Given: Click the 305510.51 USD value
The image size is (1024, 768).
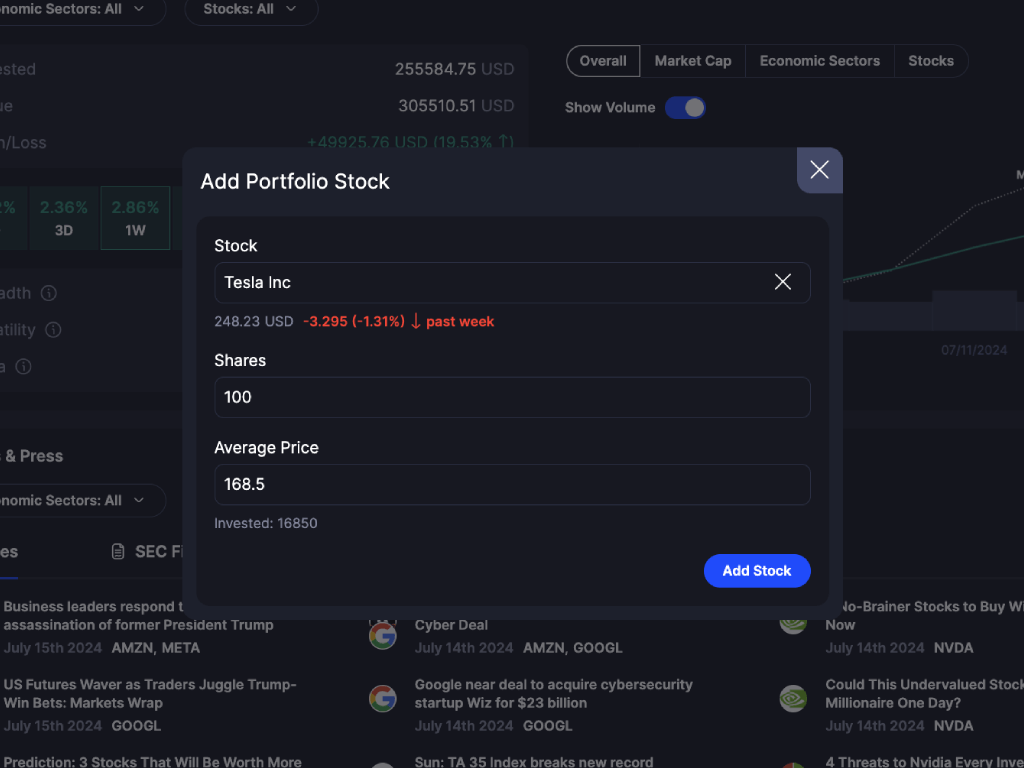Looking at the screenshot, I should tap(456, 106).
